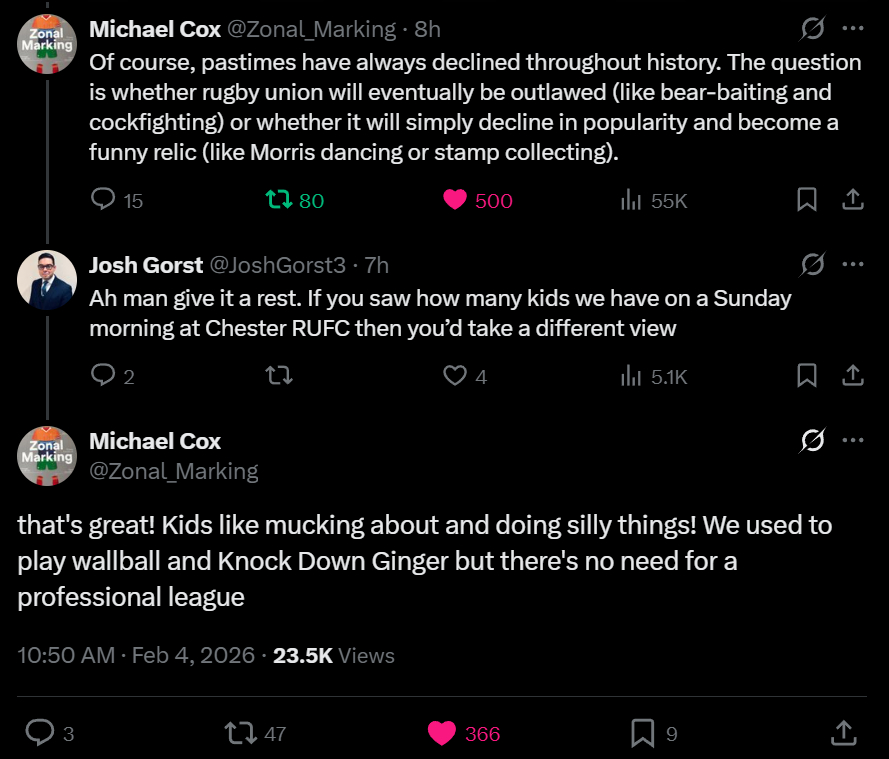Viewport: 889px width, 759px height.
Task: View analytics of the 55K views tweet
Action: pyautogui.click(x=631, y=200)
